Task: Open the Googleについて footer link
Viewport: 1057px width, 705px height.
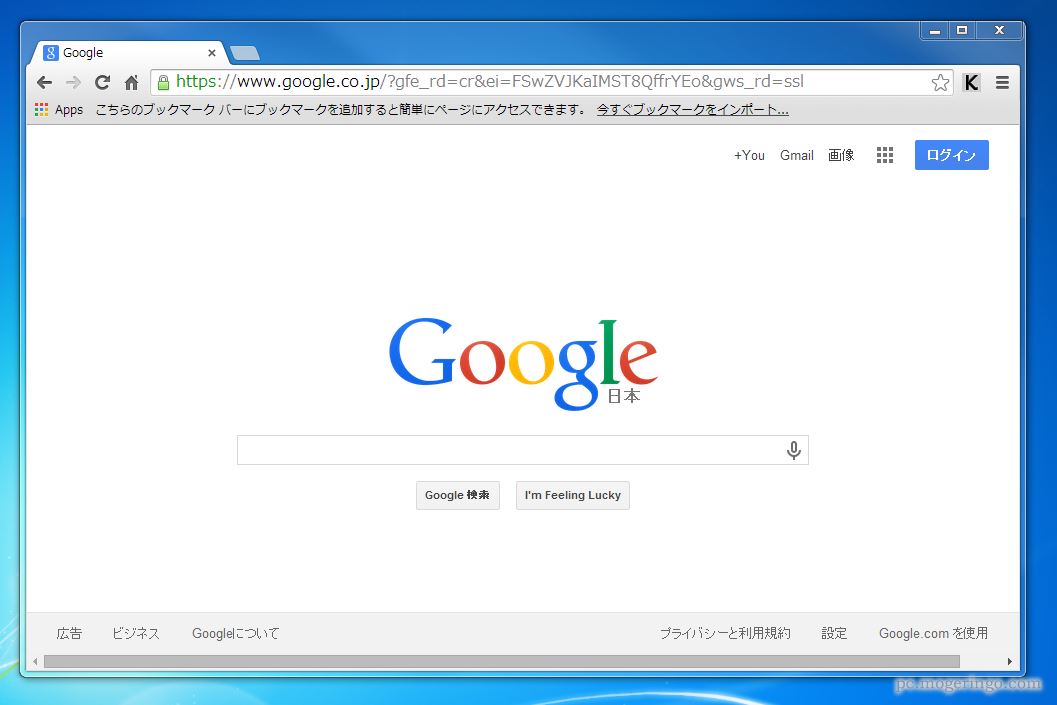Action: [x=235, y=633]
